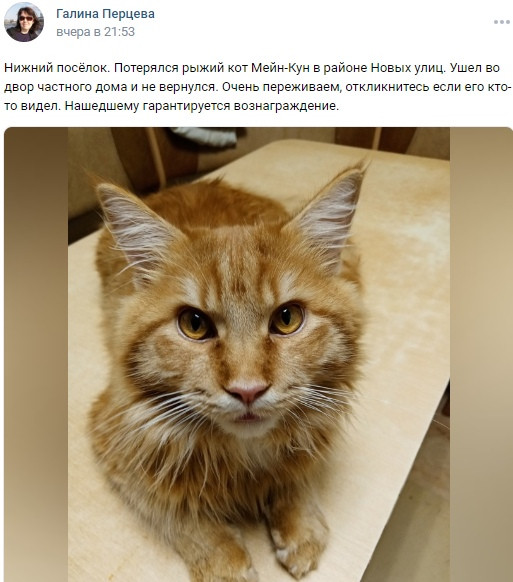
Task: Click the cat's left amber eye
Action: 193,323
